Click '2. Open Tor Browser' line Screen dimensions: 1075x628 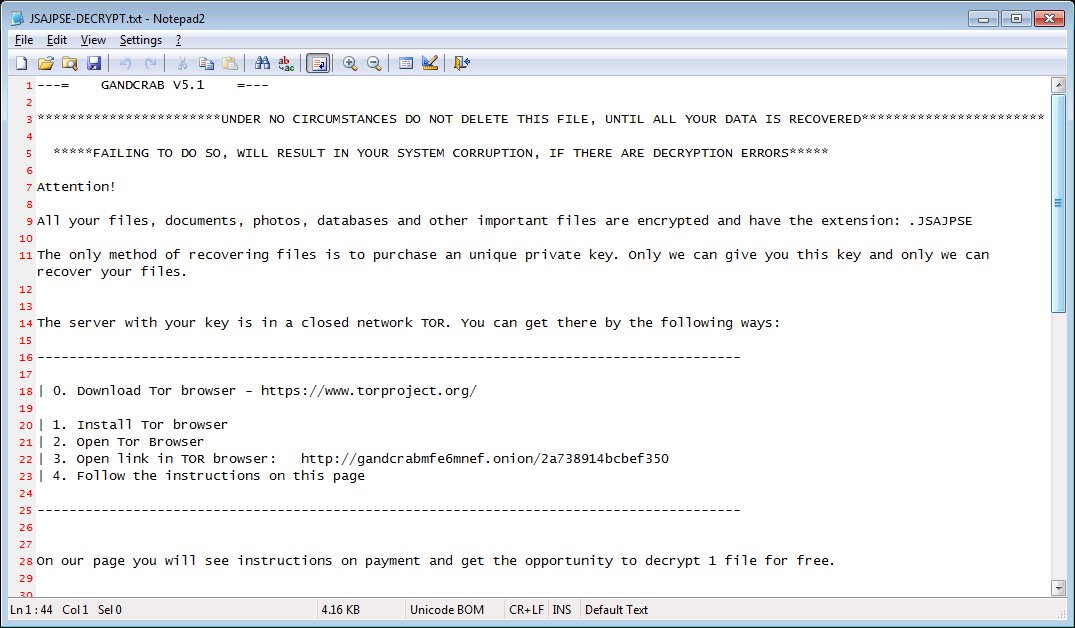pos(128,442)
